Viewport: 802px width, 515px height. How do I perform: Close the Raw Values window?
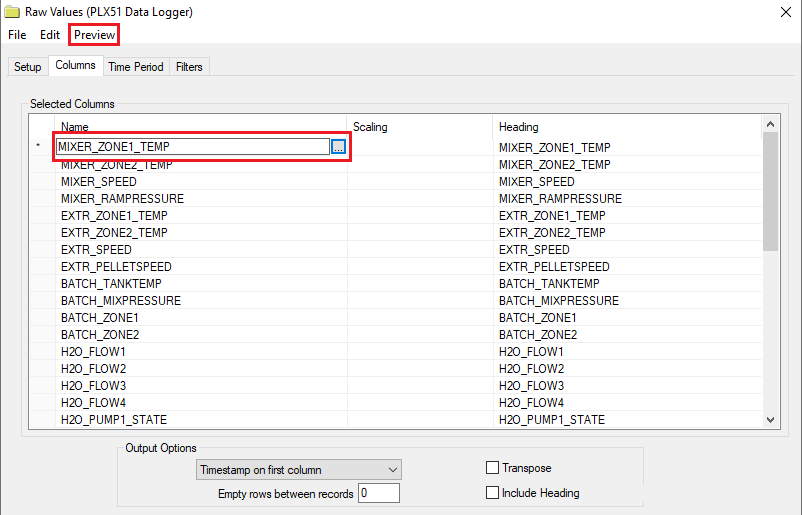(786, 12)
